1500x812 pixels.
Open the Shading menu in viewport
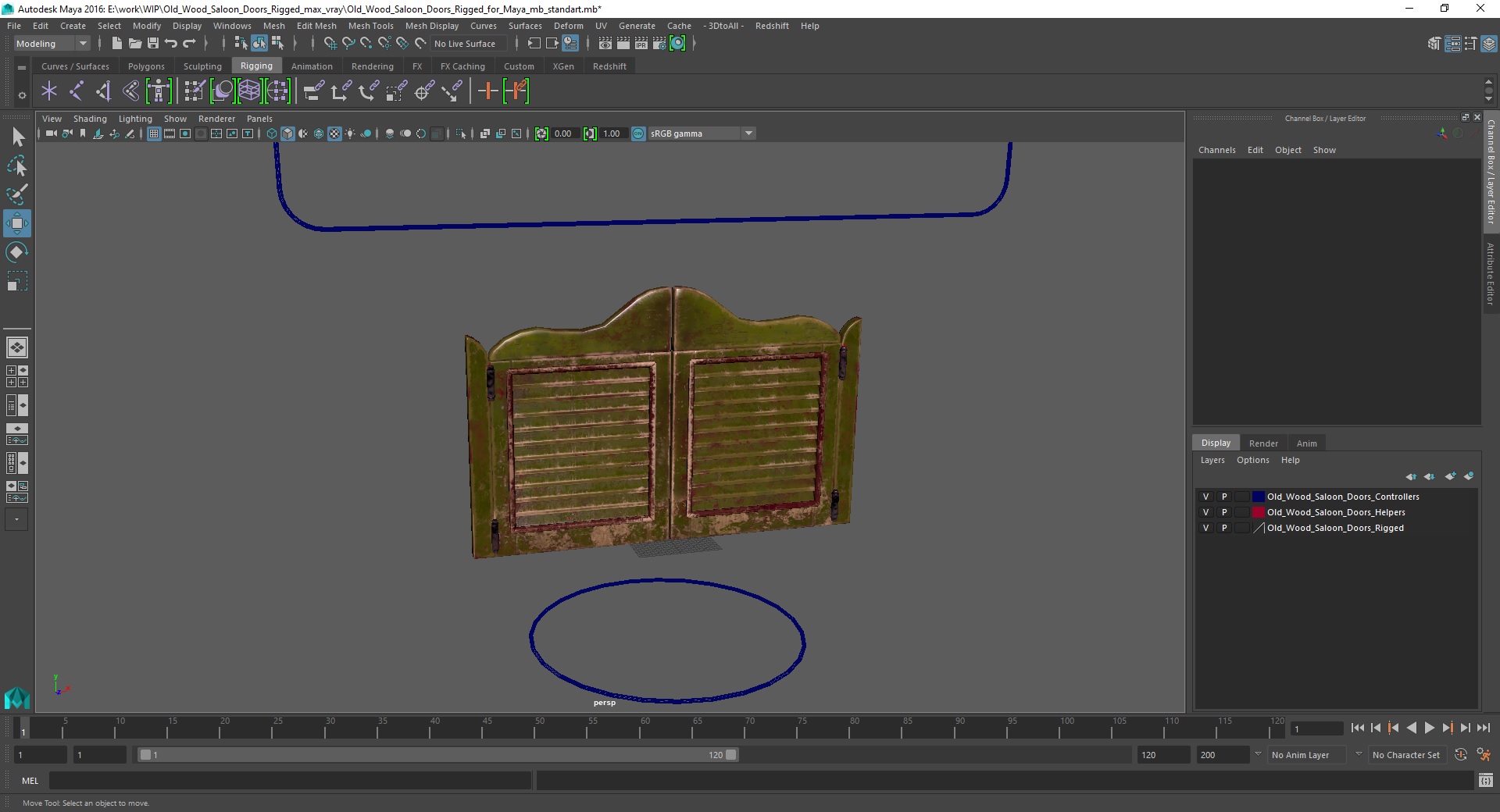click(x=90, y=119)
